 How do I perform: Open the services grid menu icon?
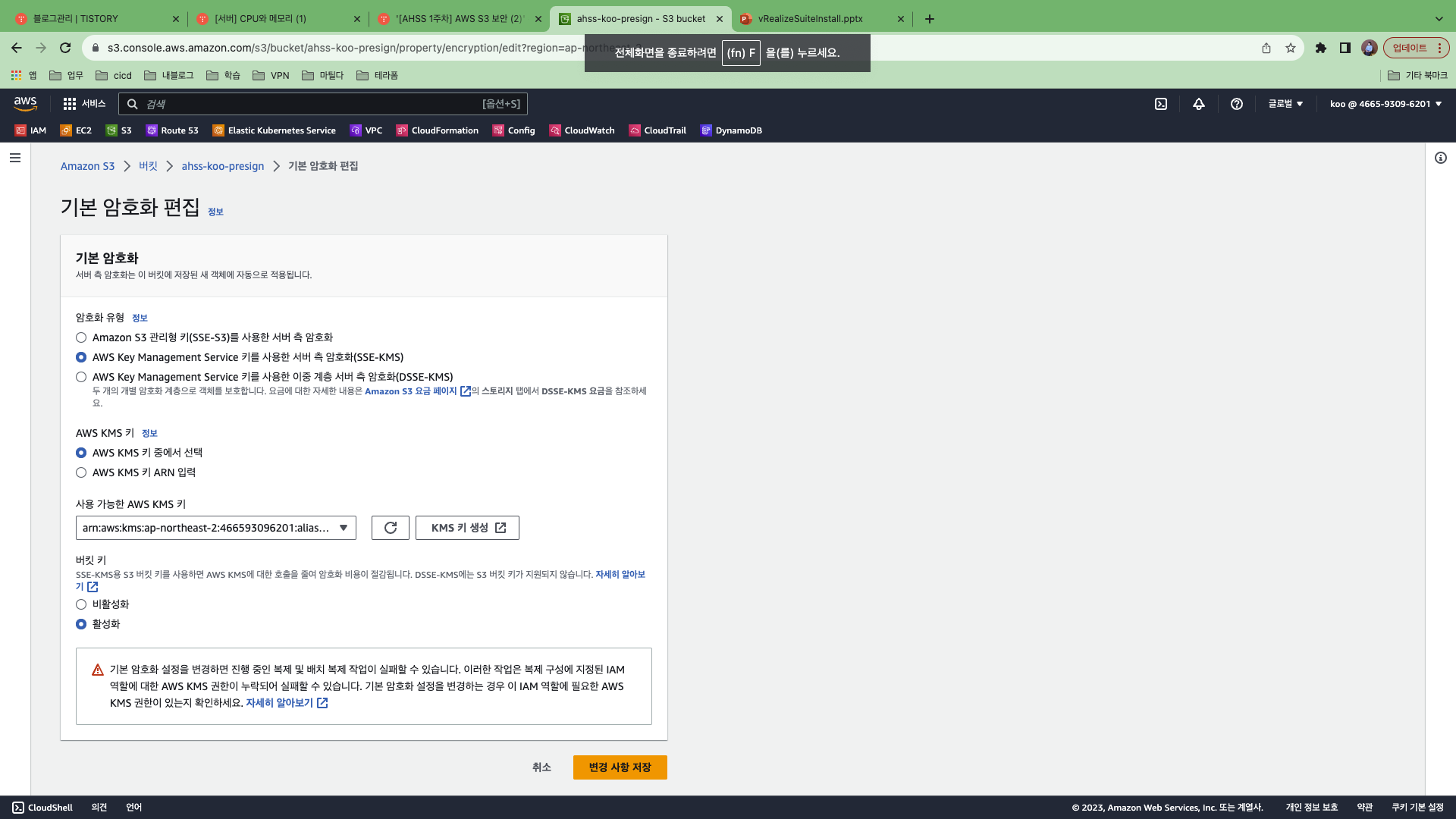click(x=70, y=104)
